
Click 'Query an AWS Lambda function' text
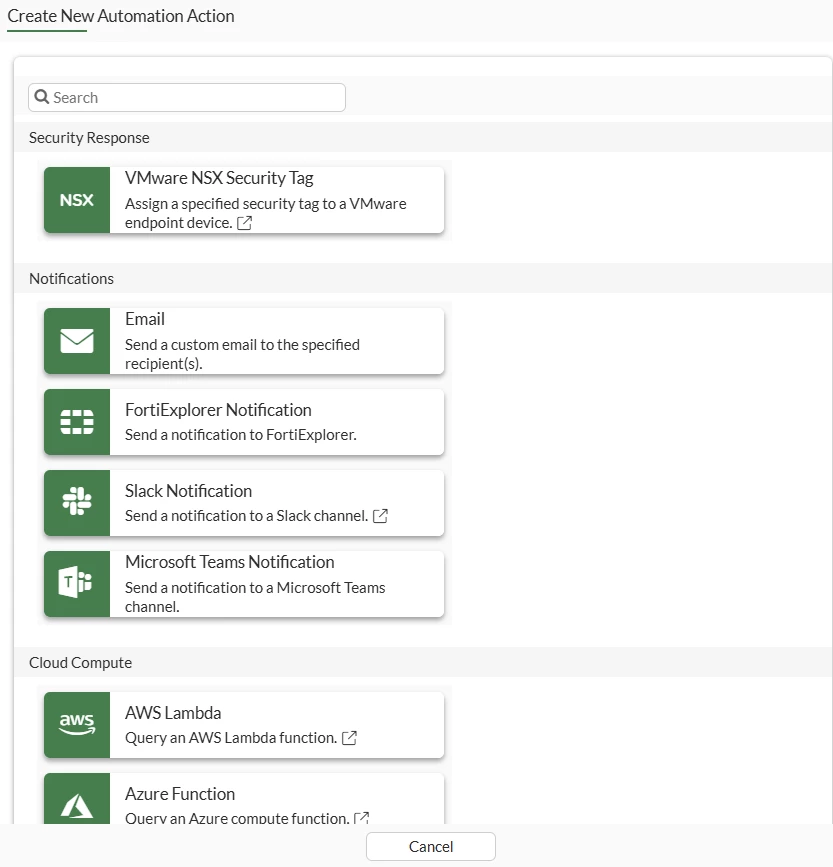pos(230,738)
